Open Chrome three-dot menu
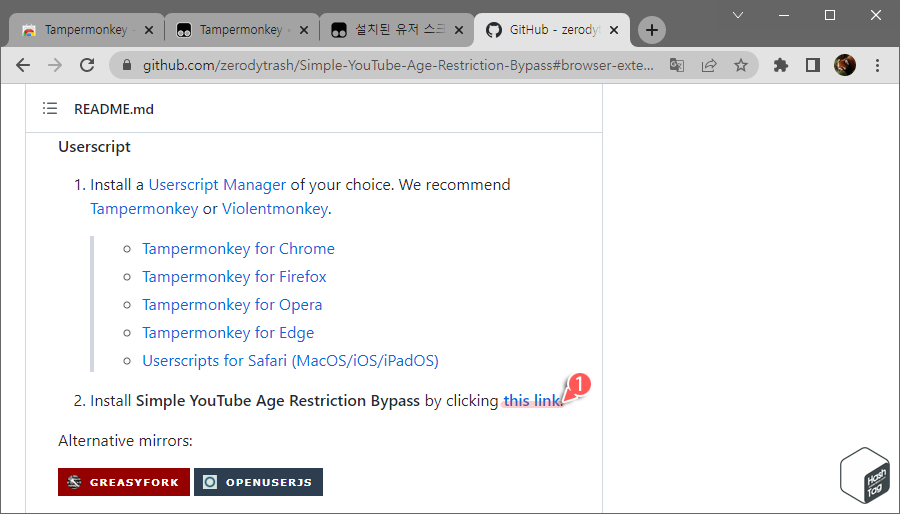This screenshot has width=900, height=514. (x=877, y=65)
